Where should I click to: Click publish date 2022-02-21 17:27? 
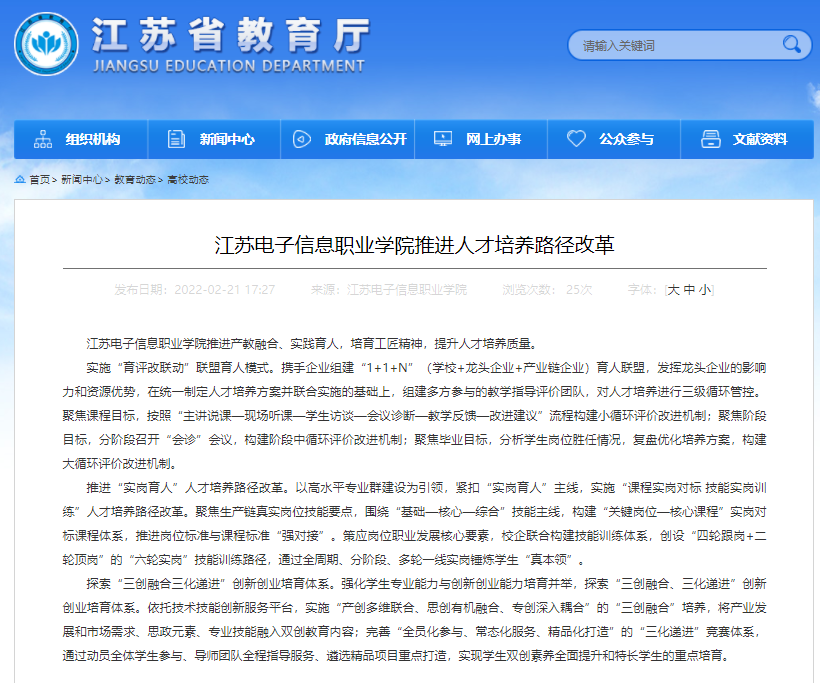(224, 290)
